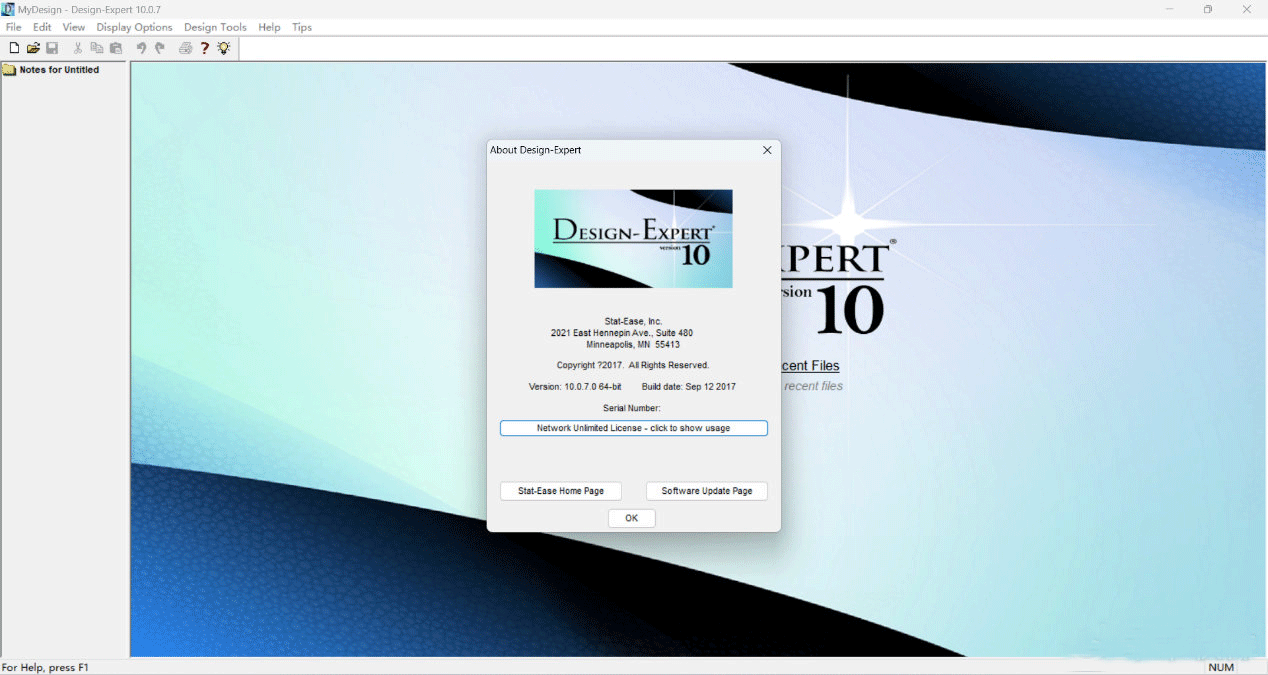Screen dimensions: 1268x675
Task: Click the New Design toolbar icon
Action: (14, 48)
